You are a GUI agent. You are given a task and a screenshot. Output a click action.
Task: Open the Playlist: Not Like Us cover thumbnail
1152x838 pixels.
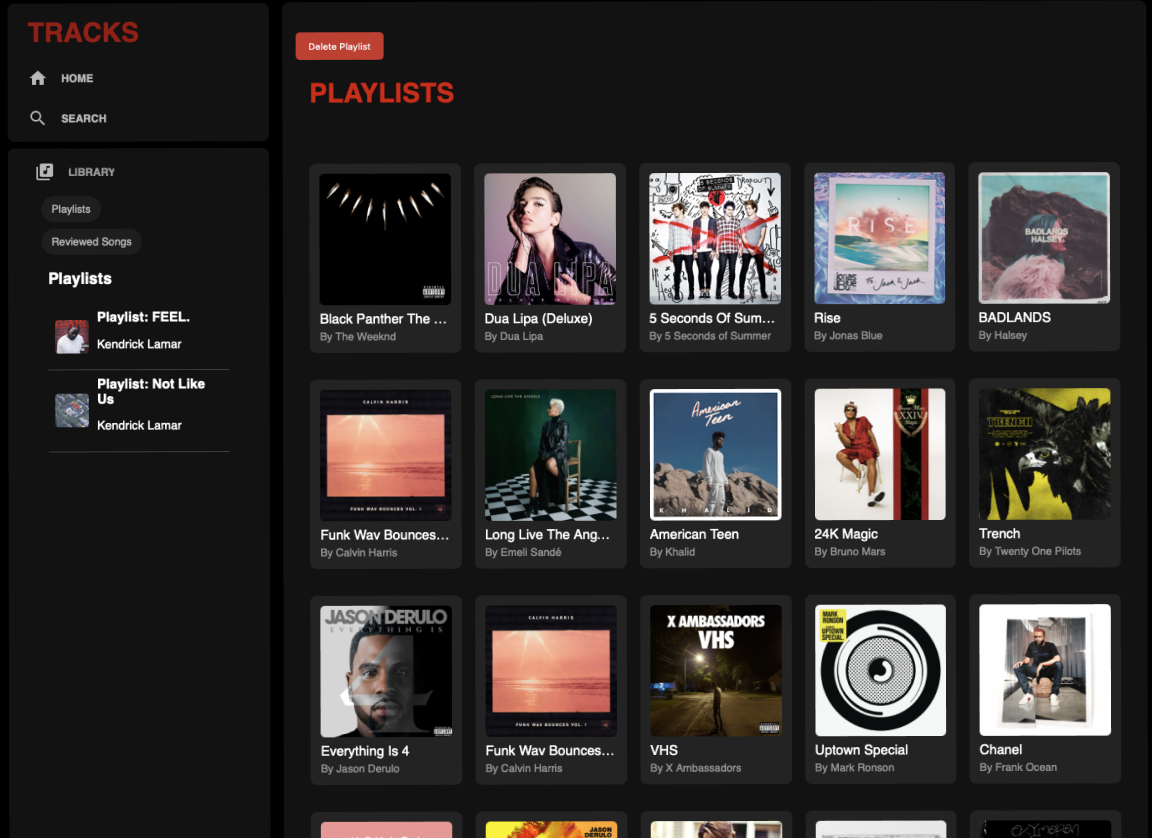[72, 410]
